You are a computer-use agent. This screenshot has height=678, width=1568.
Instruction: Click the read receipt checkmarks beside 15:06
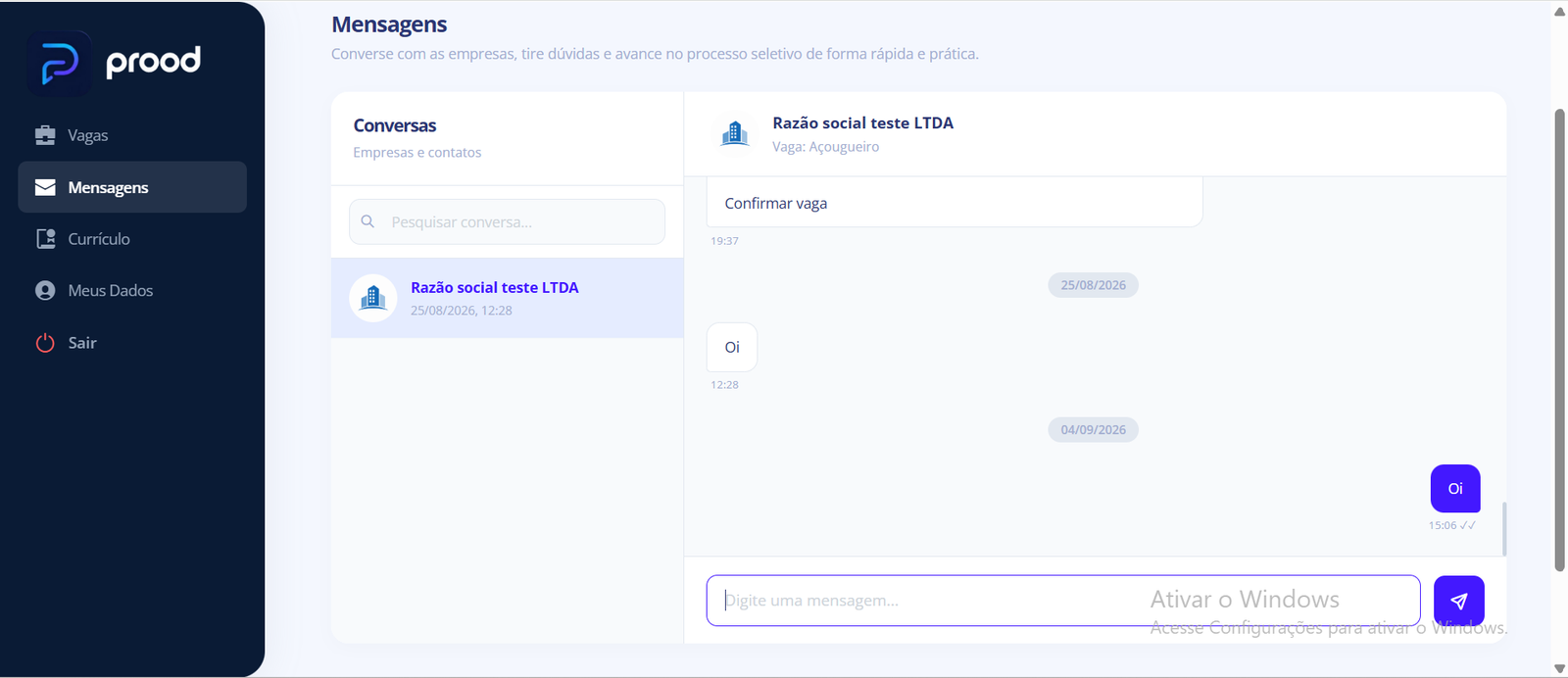1468,525
